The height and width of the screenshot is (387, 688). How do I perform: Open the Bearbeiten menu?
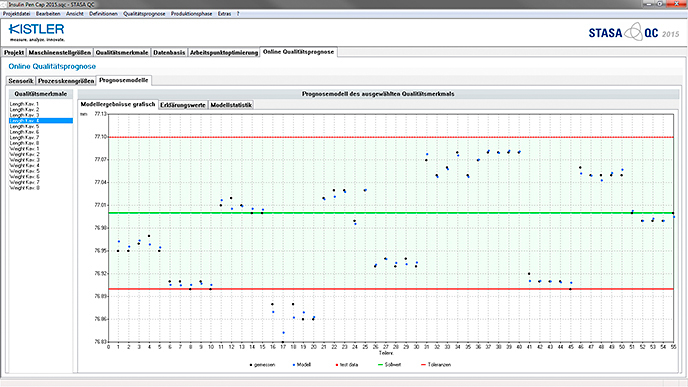[x=48, y=14]
